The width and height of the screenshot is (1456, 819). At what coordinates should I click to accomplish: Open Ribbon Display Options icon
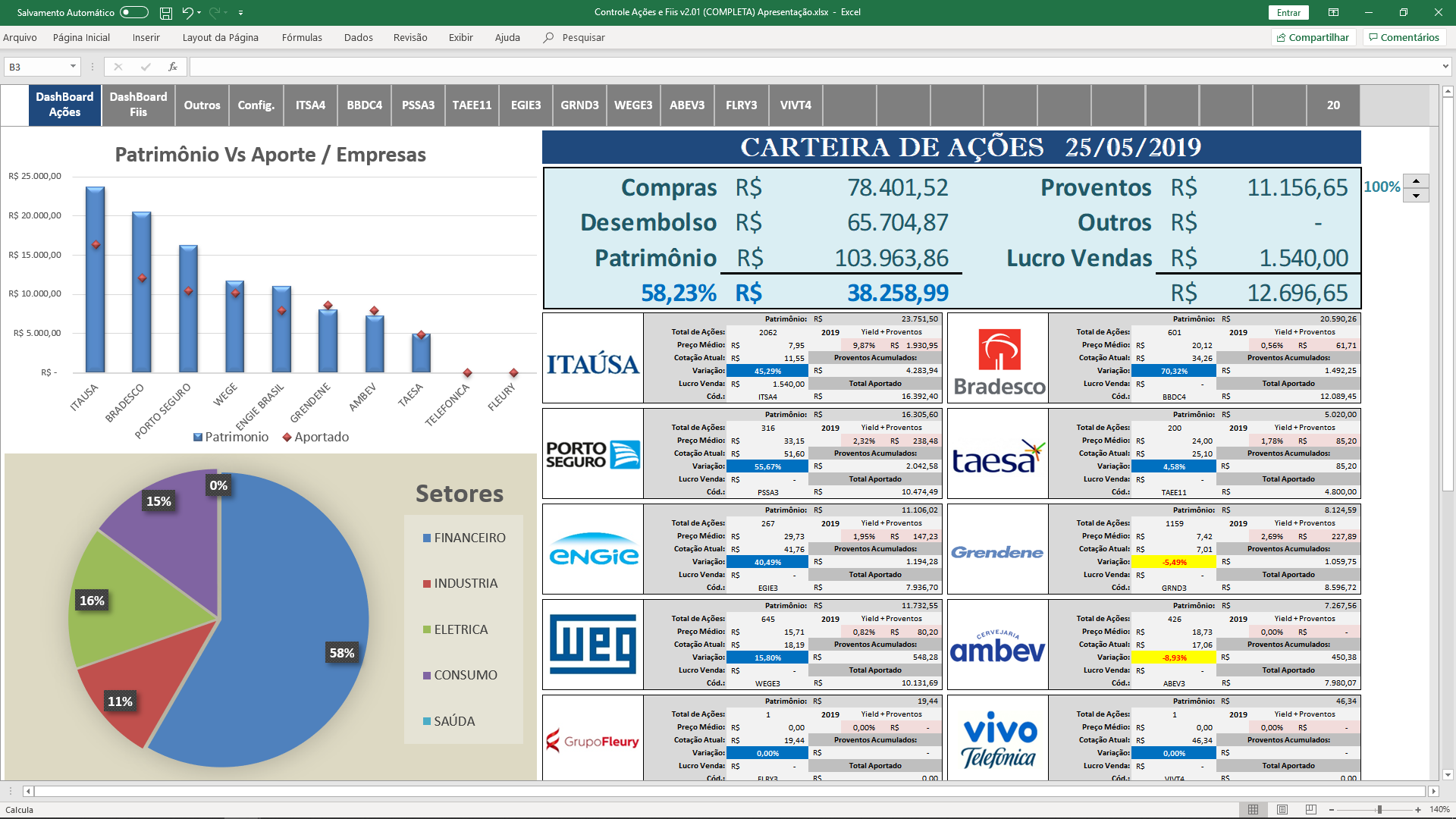coord(1333,12)
